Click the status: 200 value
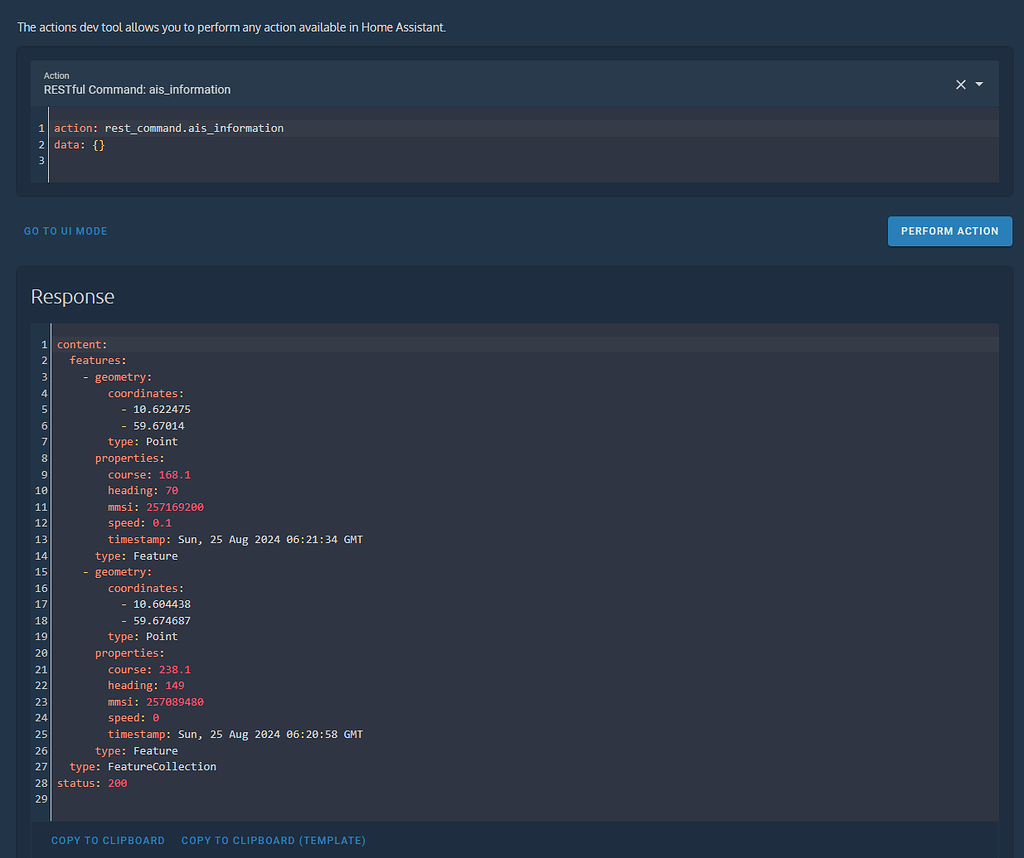The height and width of the screenshot is (858, 1024). [x=117, y=783]
